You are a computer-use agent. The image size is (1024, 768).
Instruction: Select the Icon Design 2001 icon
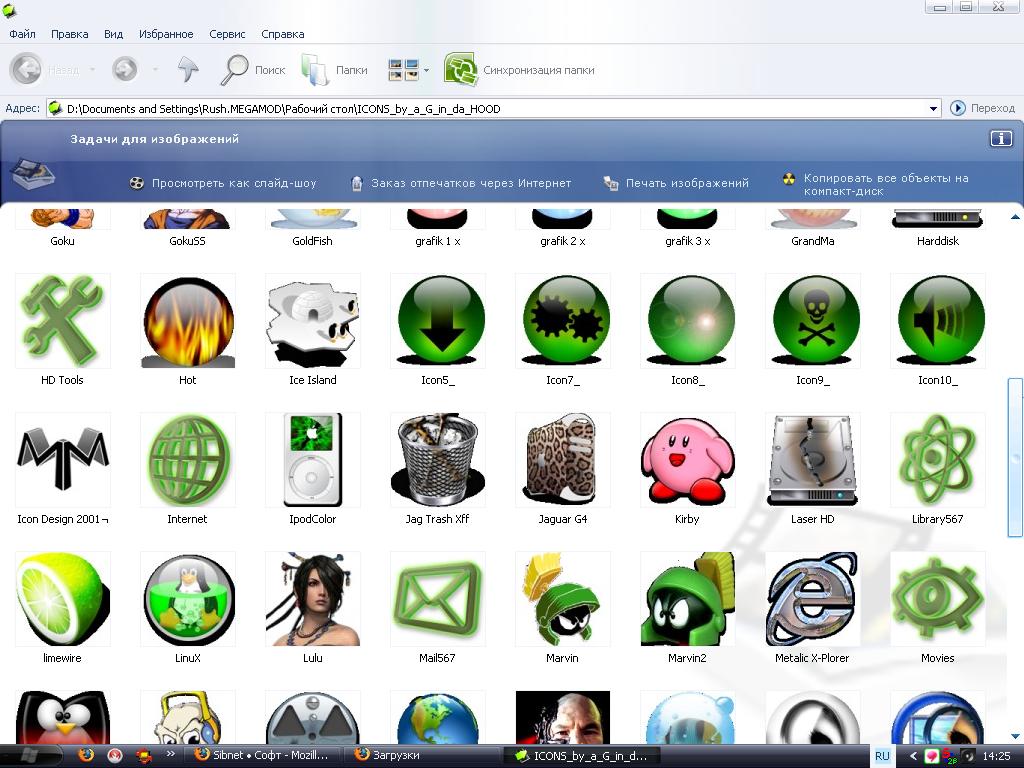click(x=63, y=460)
